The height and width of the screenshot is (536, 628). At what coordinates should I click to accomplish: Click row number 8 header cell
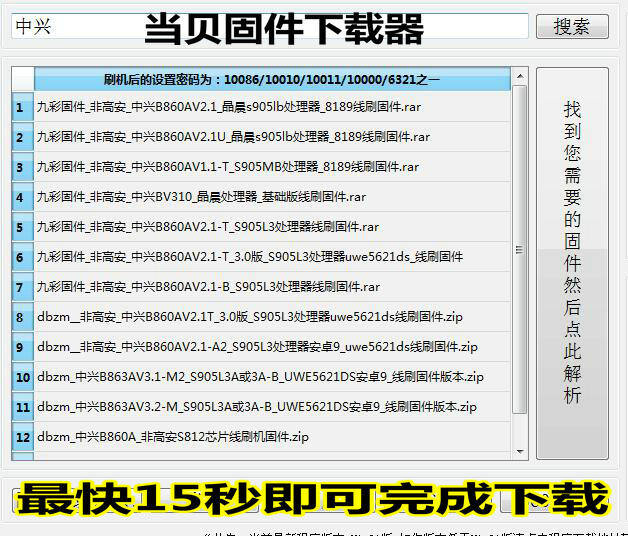(23, 317)
